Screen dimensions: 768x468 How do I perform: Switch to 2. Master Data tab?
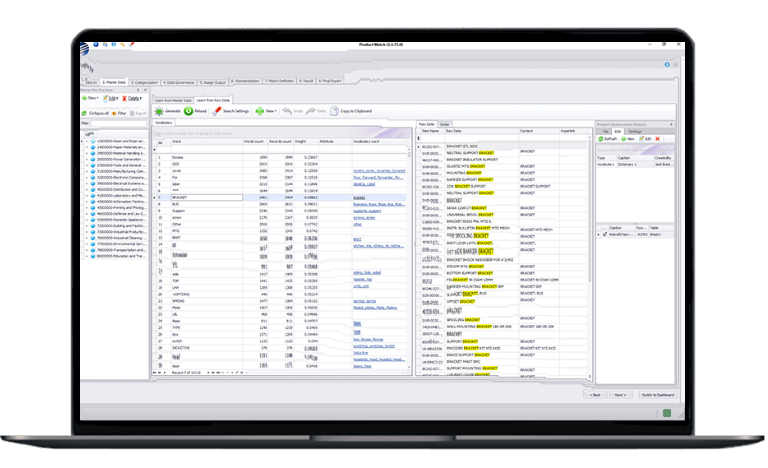(114, 82)
